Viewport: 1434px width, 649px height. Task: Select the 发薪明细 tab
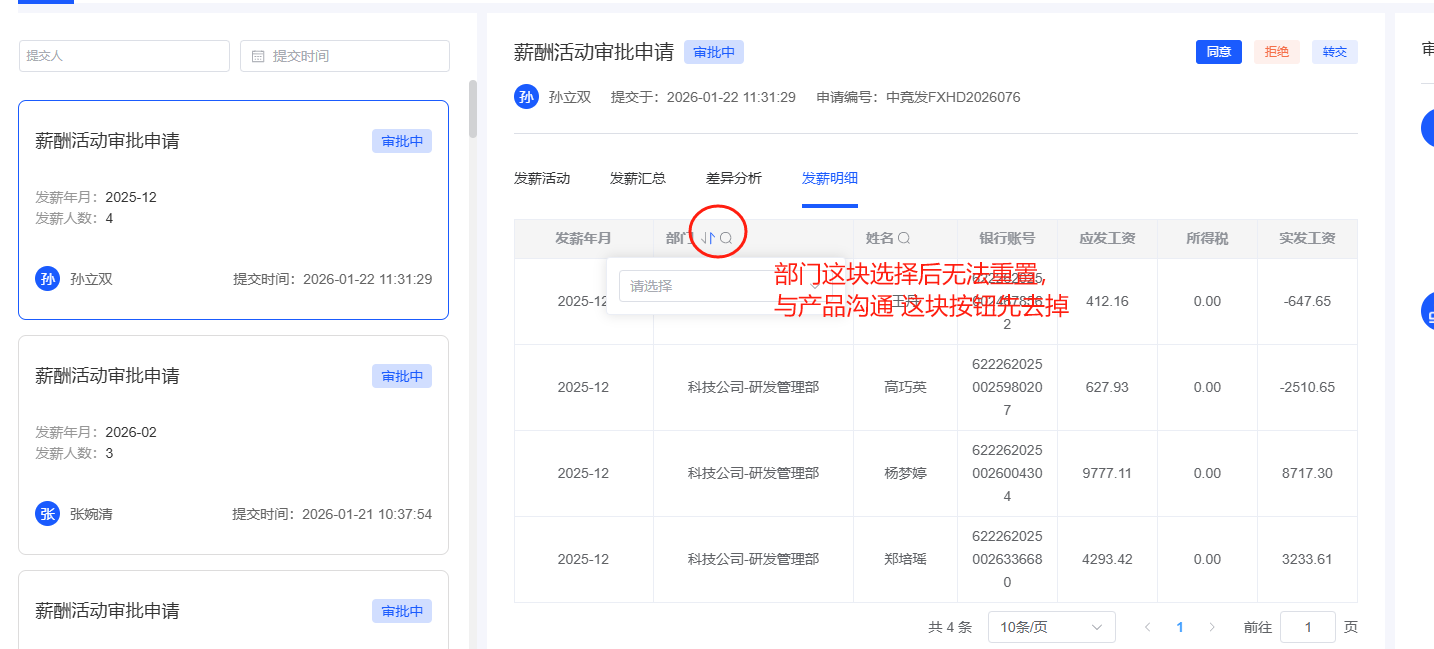[x=830, y=178]
